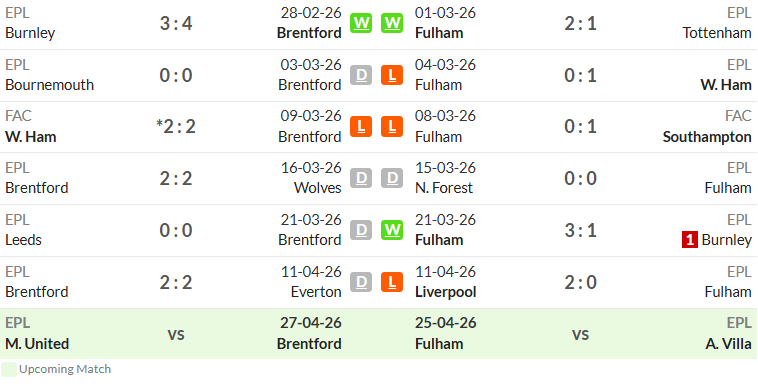The width and height of the screenshot is (758, 390).
Task: Open the Burnley 3:4 Brentford score
Action: 176,23
